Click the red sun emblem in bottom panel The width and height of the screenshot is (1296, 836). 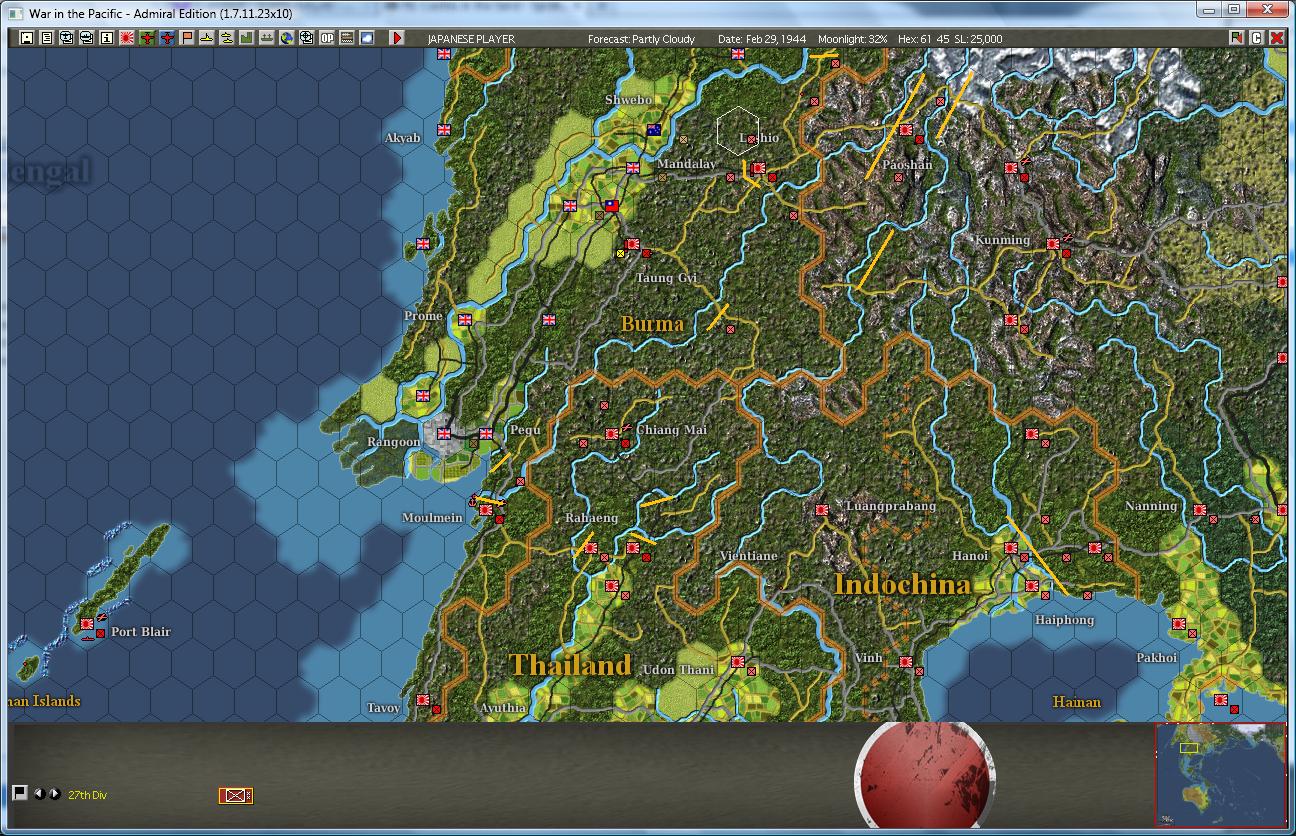click(x=926, y=776)
